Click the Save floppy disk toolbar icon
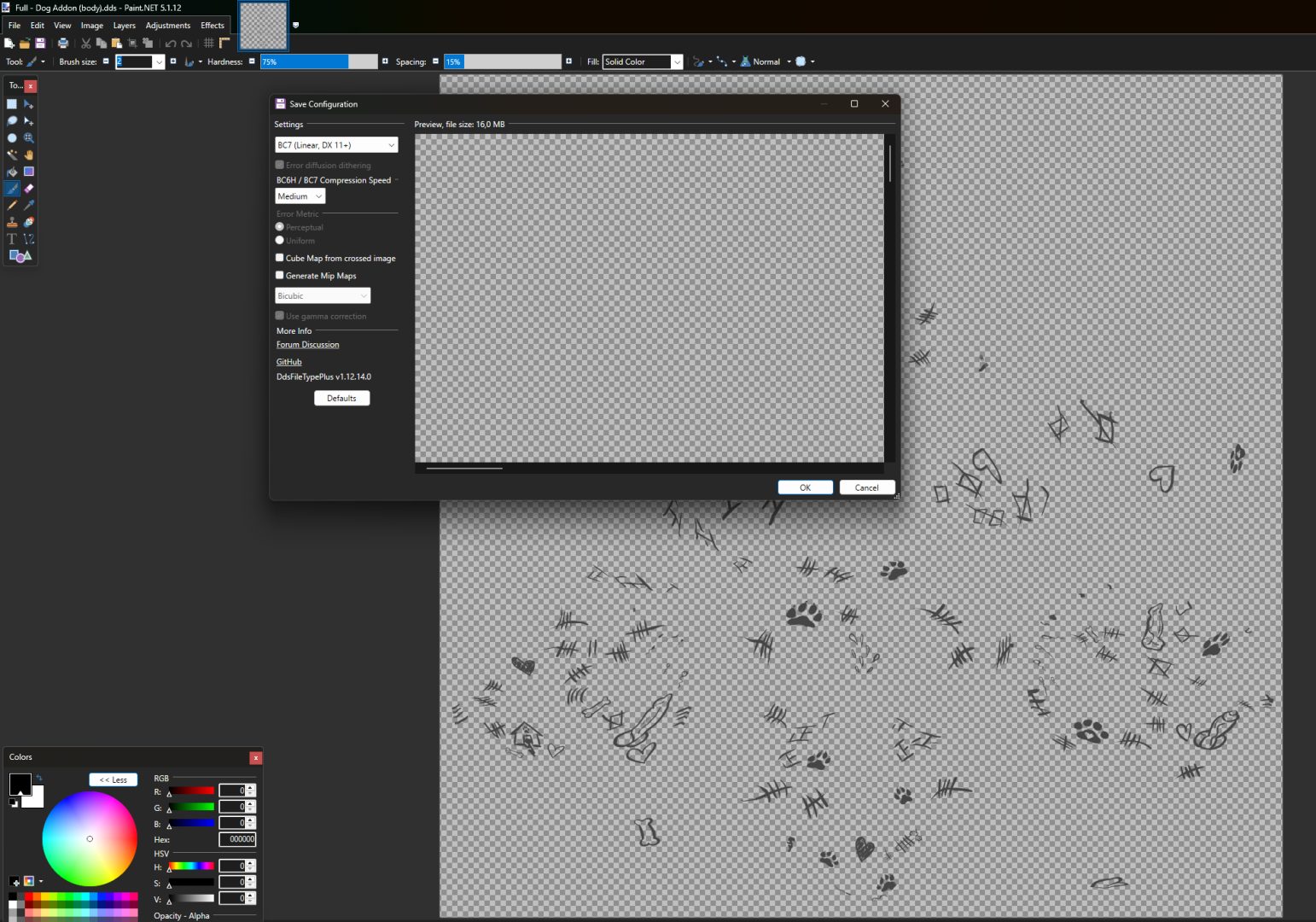Image resolution: width=1316 pixels, height=922 pixels. [40, 43]
